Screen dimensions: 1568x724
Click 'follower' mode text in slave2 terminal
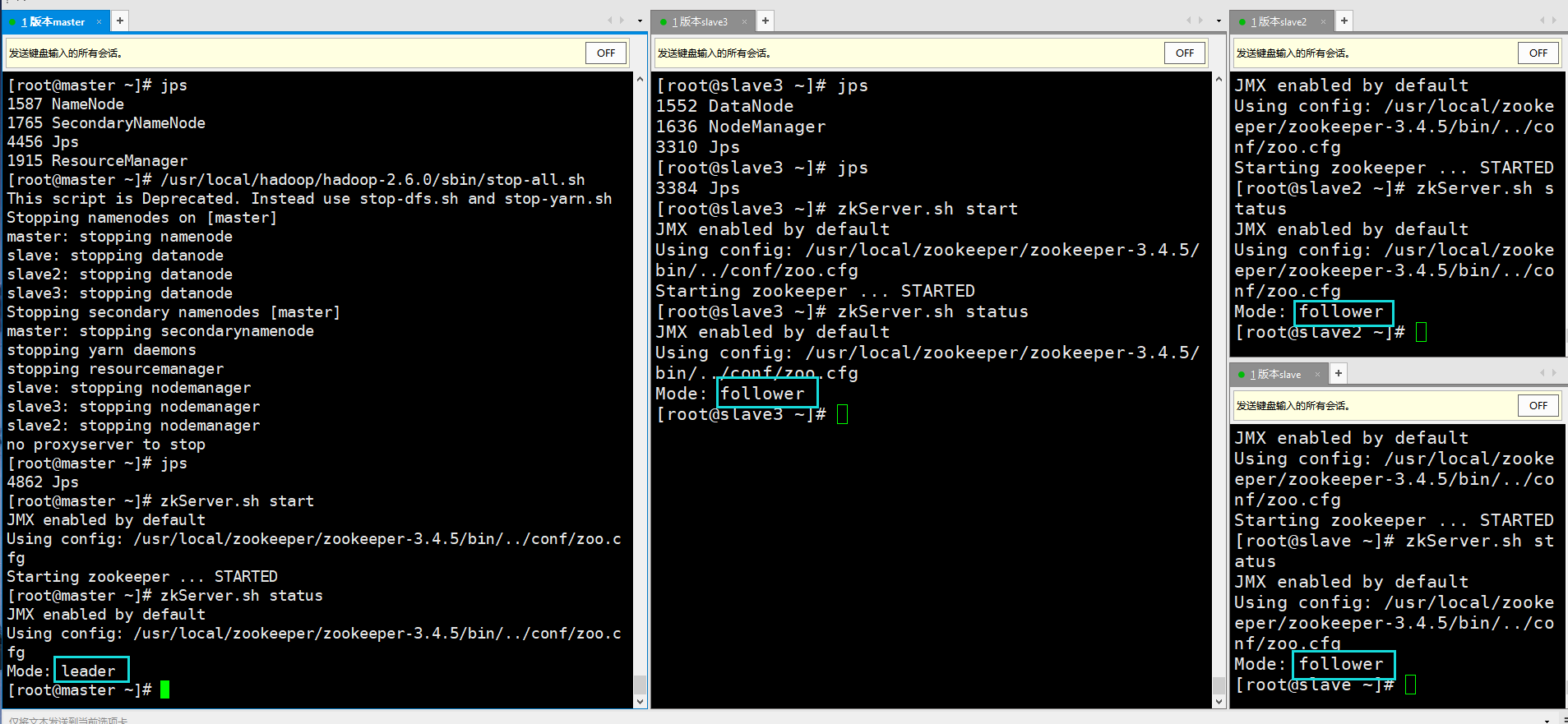(x=1342, y=311)
